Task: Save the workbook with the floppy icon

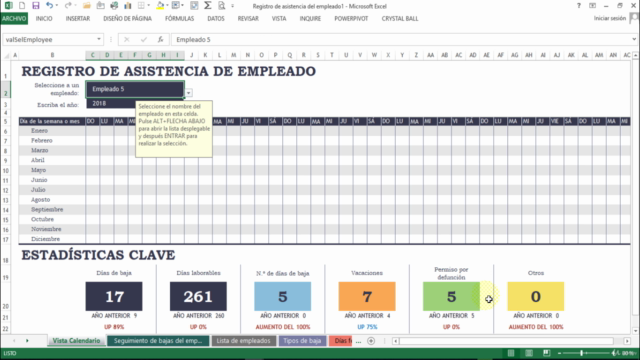Action: click(36, 6)
